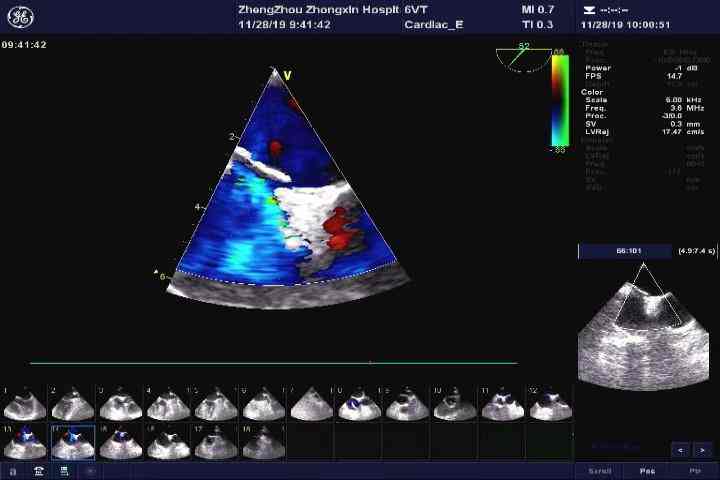The image size is (720, 480).
Task: Open the highlighted thumbnail in the second row
Action: [x=73, y=443]
